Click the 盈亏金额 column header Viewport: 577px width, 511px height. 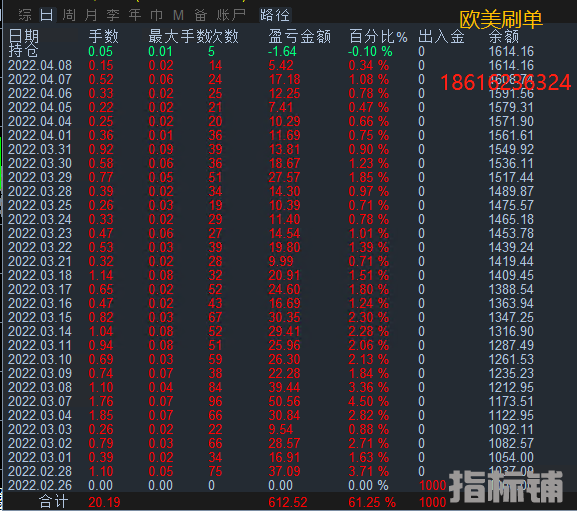[300, 36]
